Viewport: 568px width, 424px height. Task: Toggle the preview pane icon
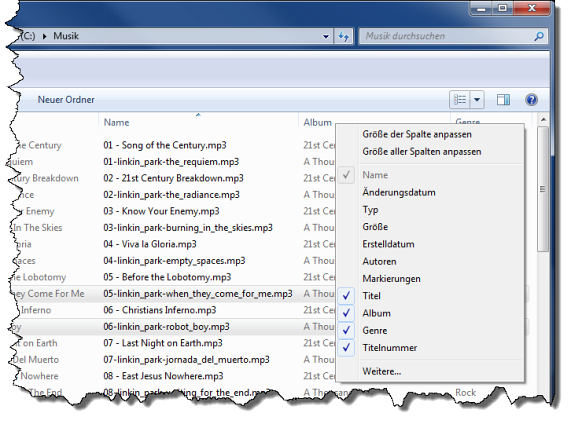click(x=503, y=100)
